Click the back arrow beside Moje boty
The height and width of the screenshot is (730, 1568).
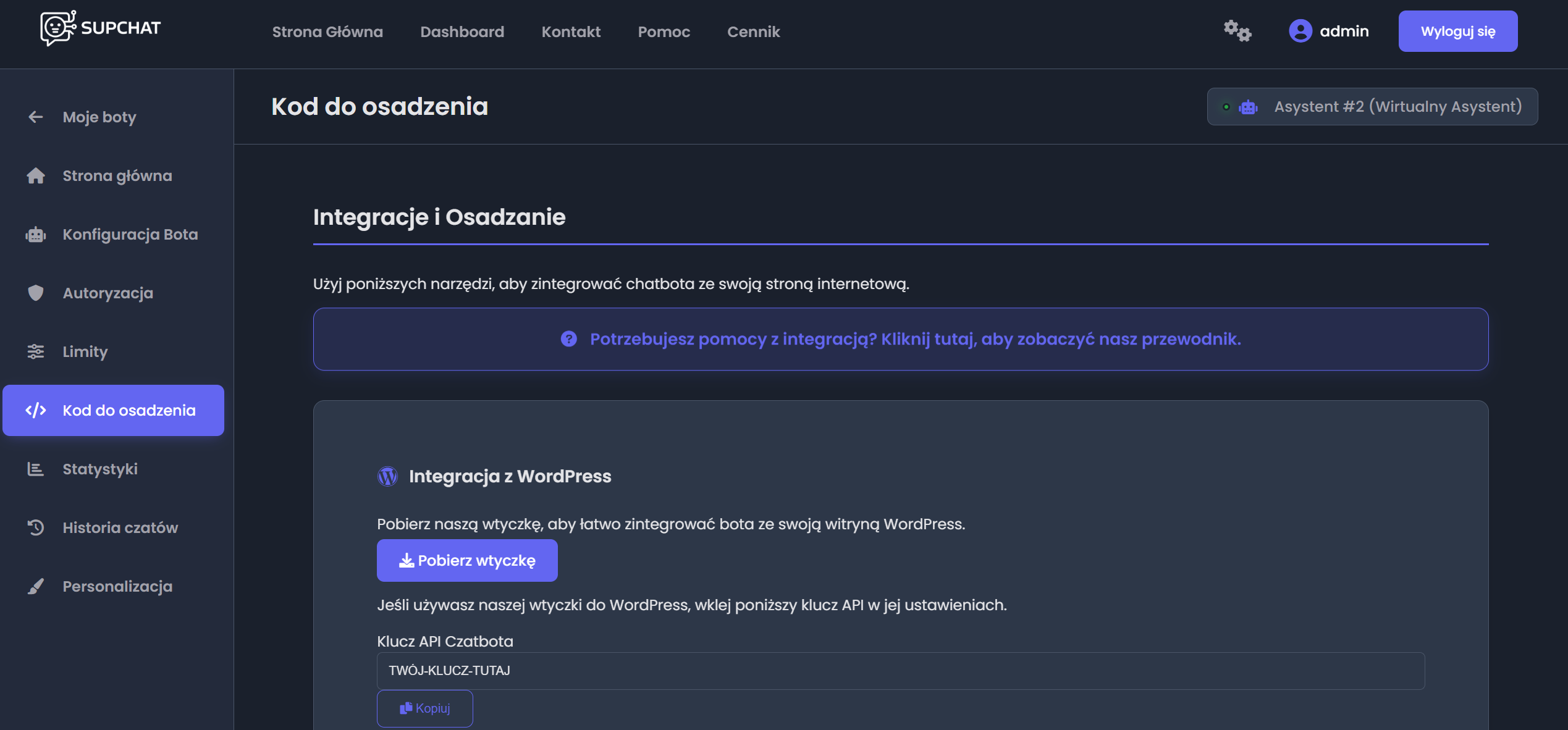(x=36, y=117)
